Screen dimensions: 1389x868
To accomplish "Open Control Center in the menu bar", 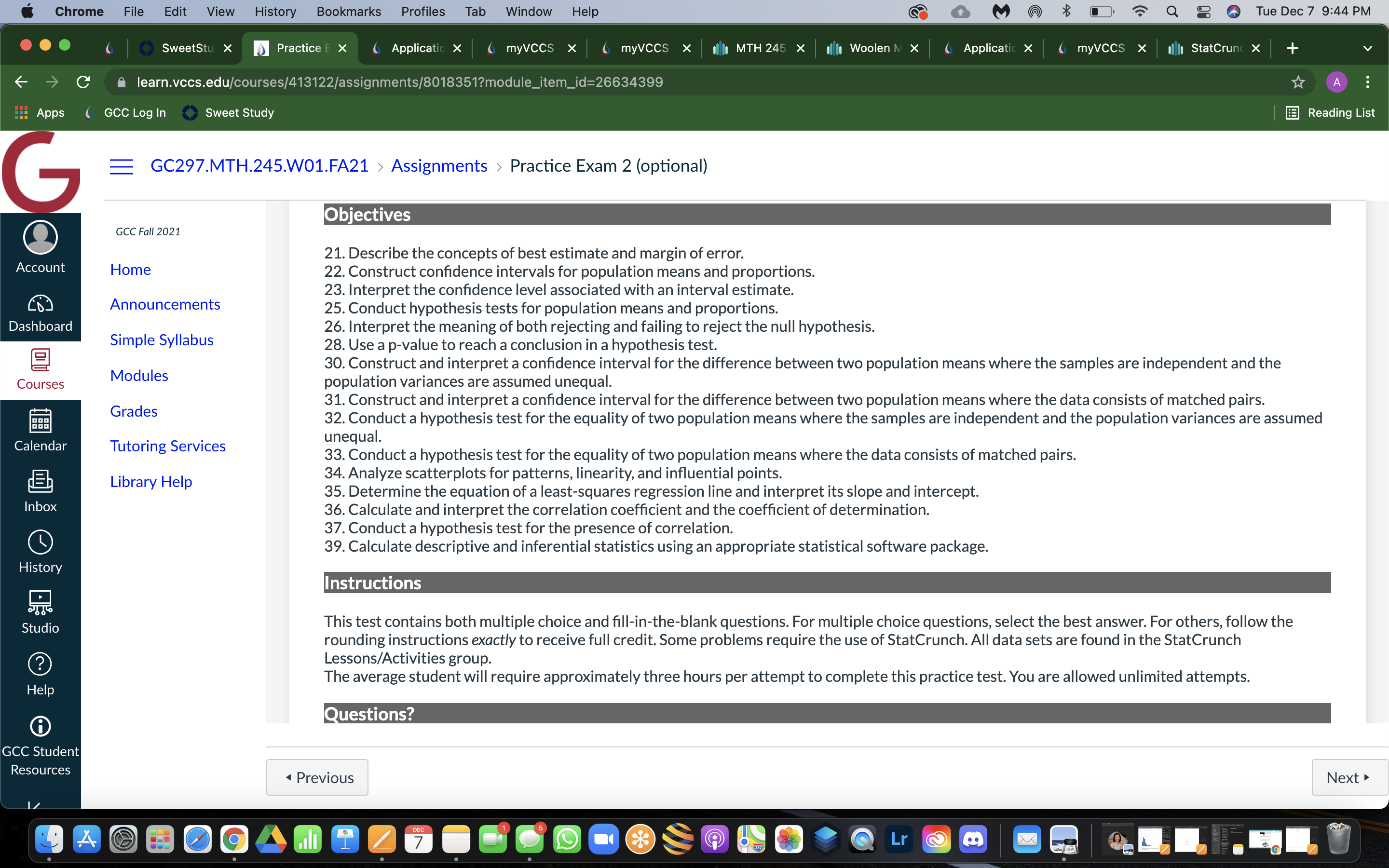I will [x=1204, y=12].
